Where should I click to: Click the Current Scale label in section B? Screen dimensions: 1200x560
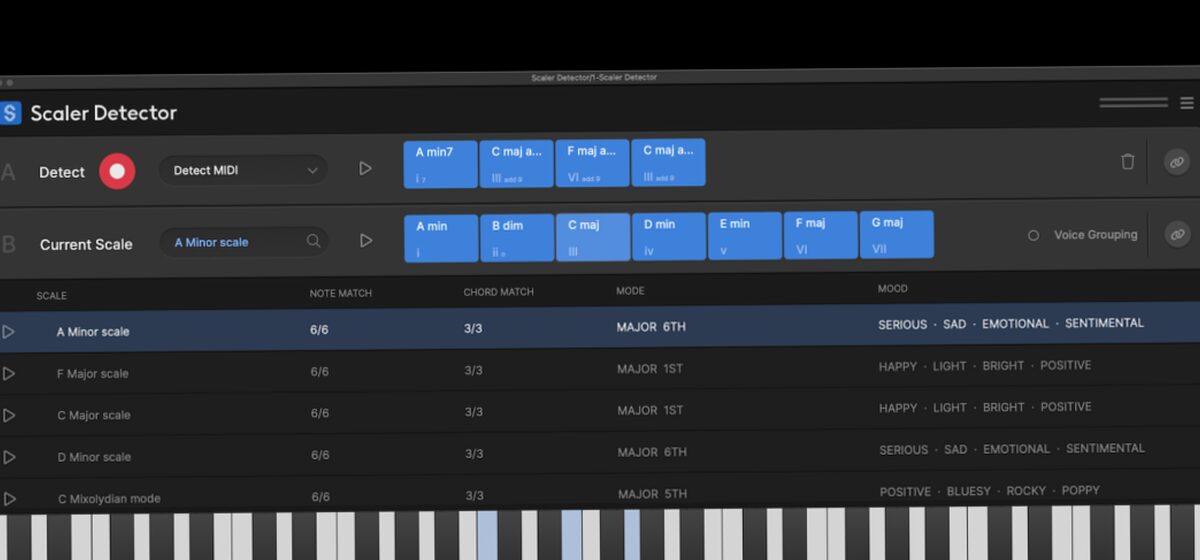(86, 244)
